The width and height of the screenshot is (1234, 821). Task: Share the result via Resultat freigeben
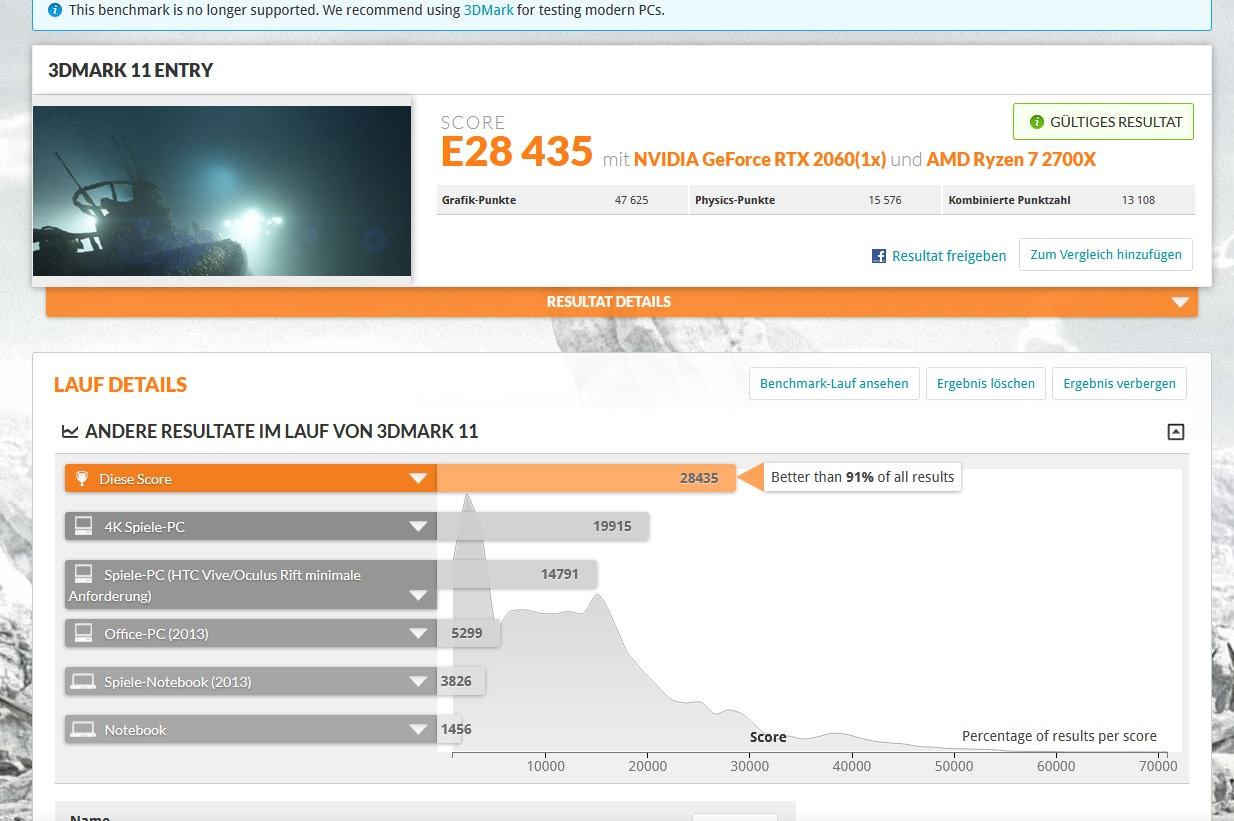tap(949, 256)
